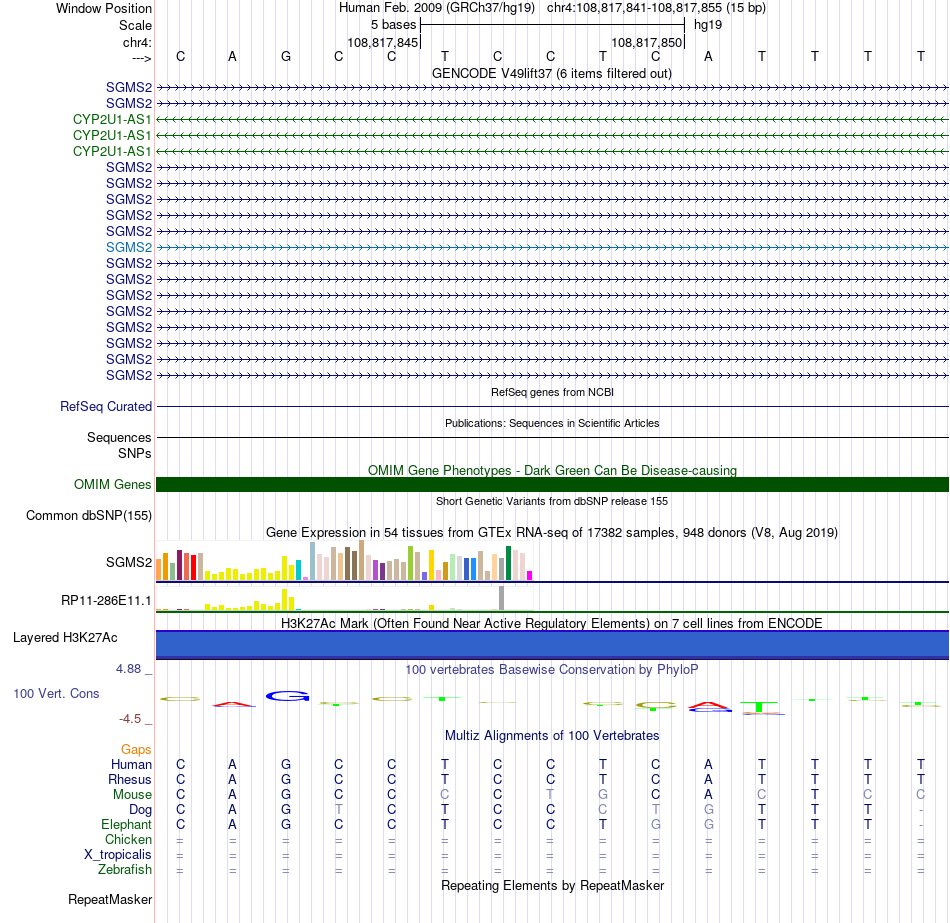This screenshot has width=950, height=923.
Task: Click the Dog alignment row label
Action: (140, 810)
